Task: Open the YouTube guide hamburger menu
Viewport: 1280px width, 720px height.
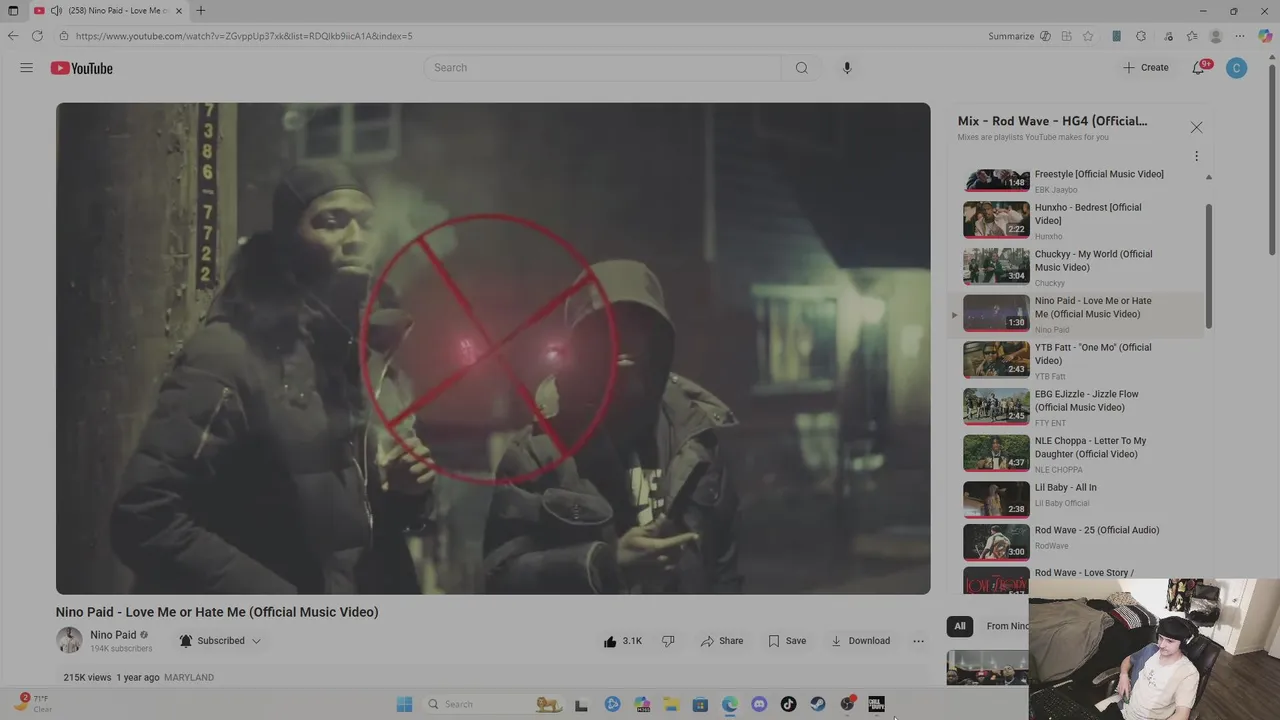Action: click(x=27, y=68)
